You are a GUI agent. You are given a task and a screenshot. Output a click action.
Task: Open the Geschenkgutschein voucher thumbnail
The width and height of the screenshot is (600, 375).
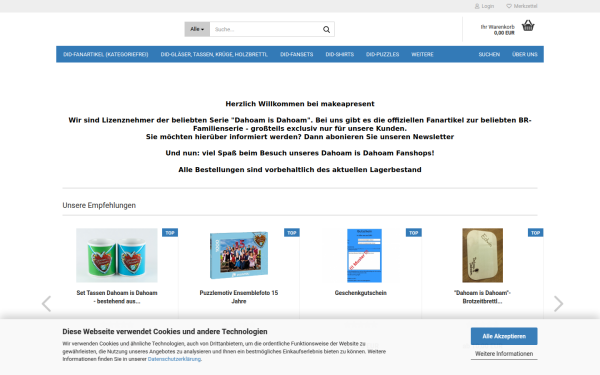[364, 255]
